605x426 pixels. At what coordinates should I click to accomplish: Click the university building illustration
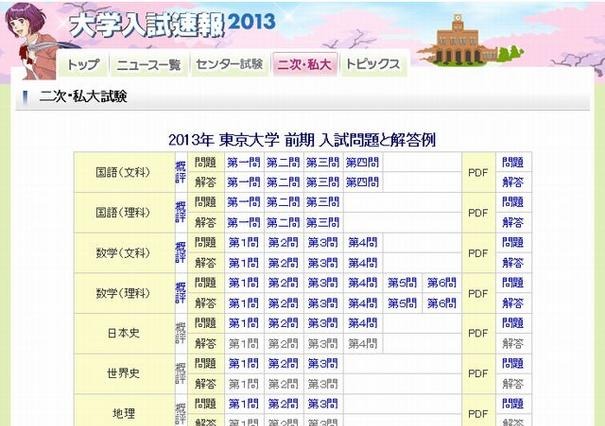pyautogui.click(x=470, y=41)
